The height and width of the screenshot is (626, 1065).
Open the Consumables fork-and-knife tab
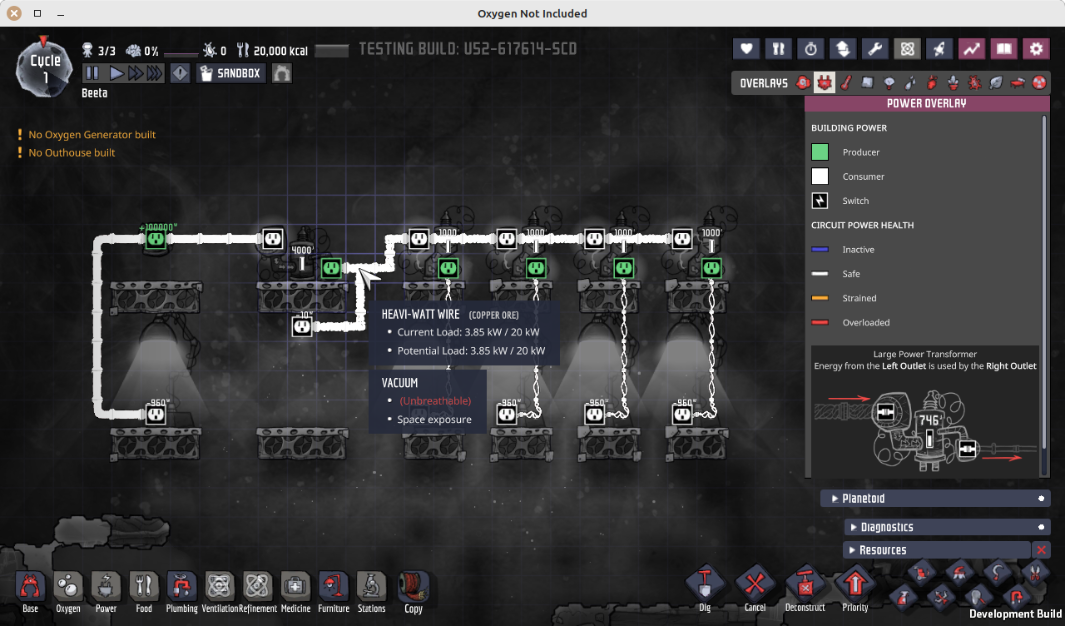(x=778, y=49)
